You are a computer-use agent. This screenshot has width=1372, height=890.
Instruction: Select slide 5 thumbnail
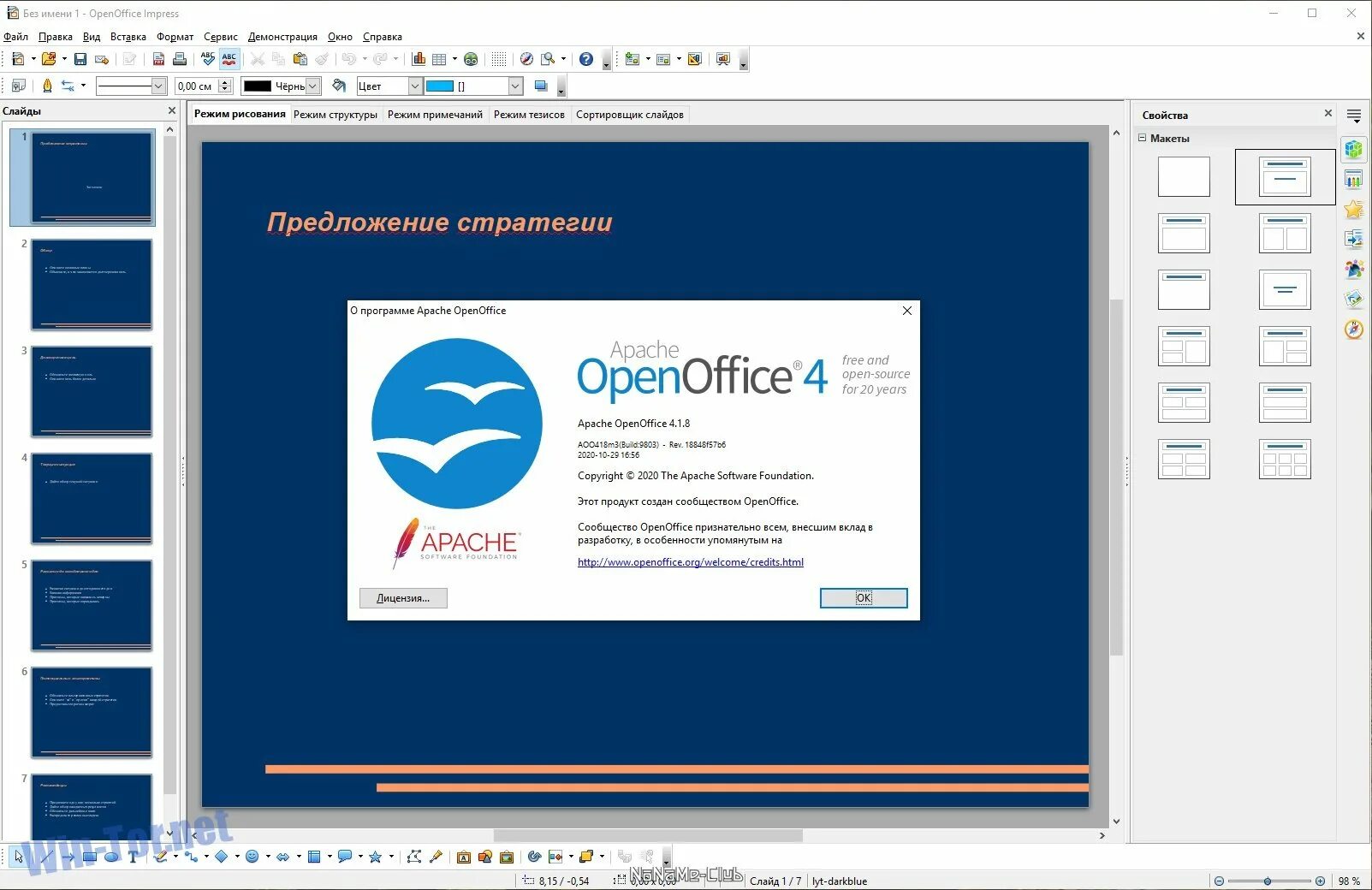click(x=92, y=606)
